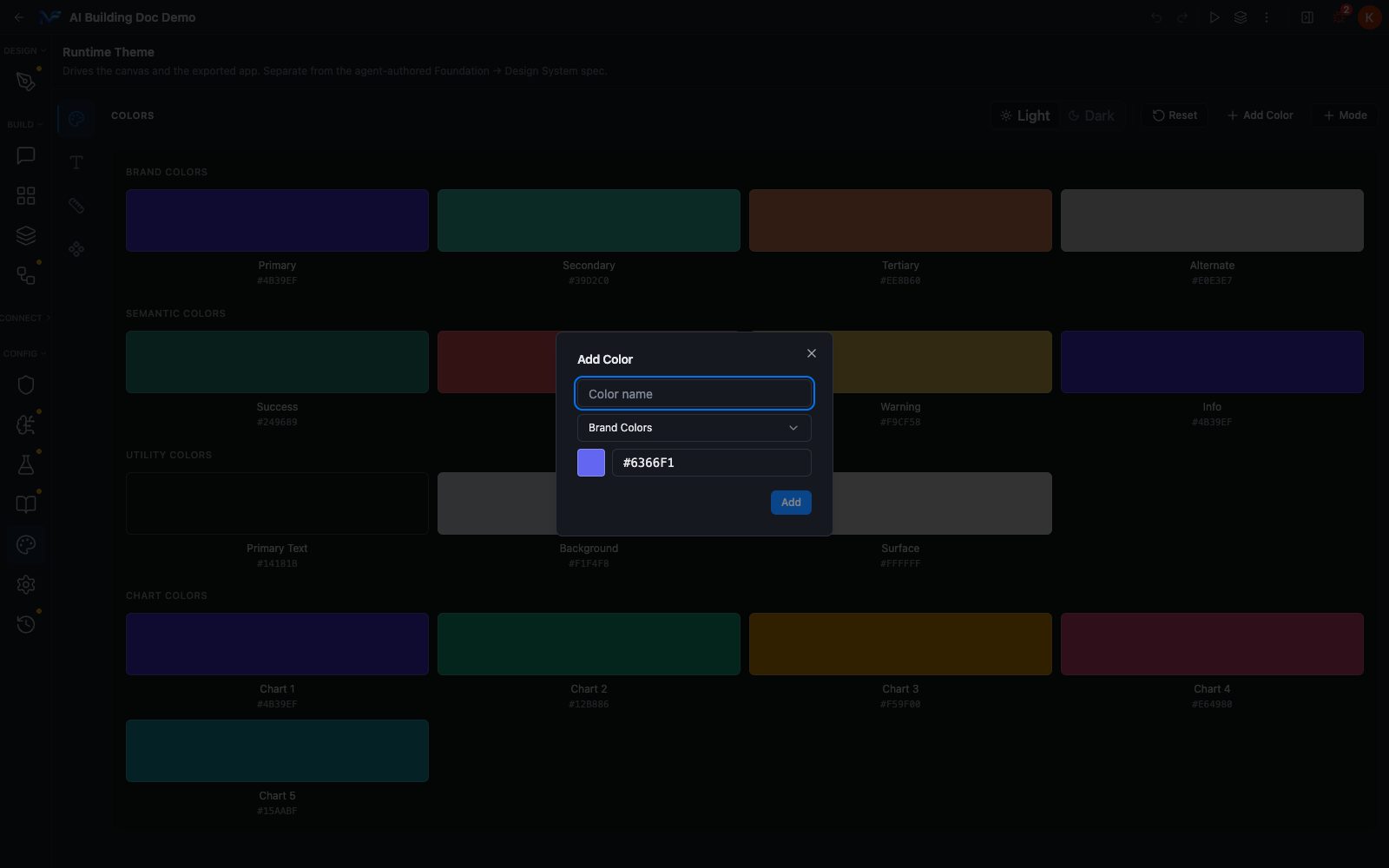Select the Background utility color swatch
1389x868 pixels.
497,503
